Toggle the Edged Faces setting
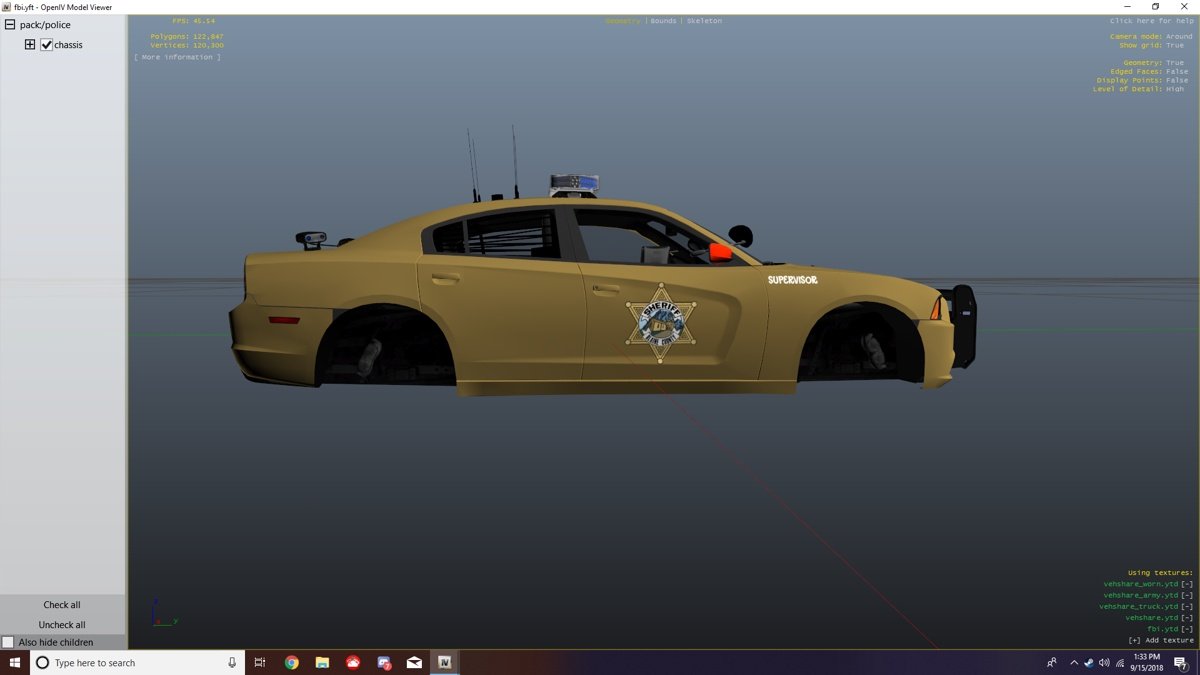 coord(1177,72)
